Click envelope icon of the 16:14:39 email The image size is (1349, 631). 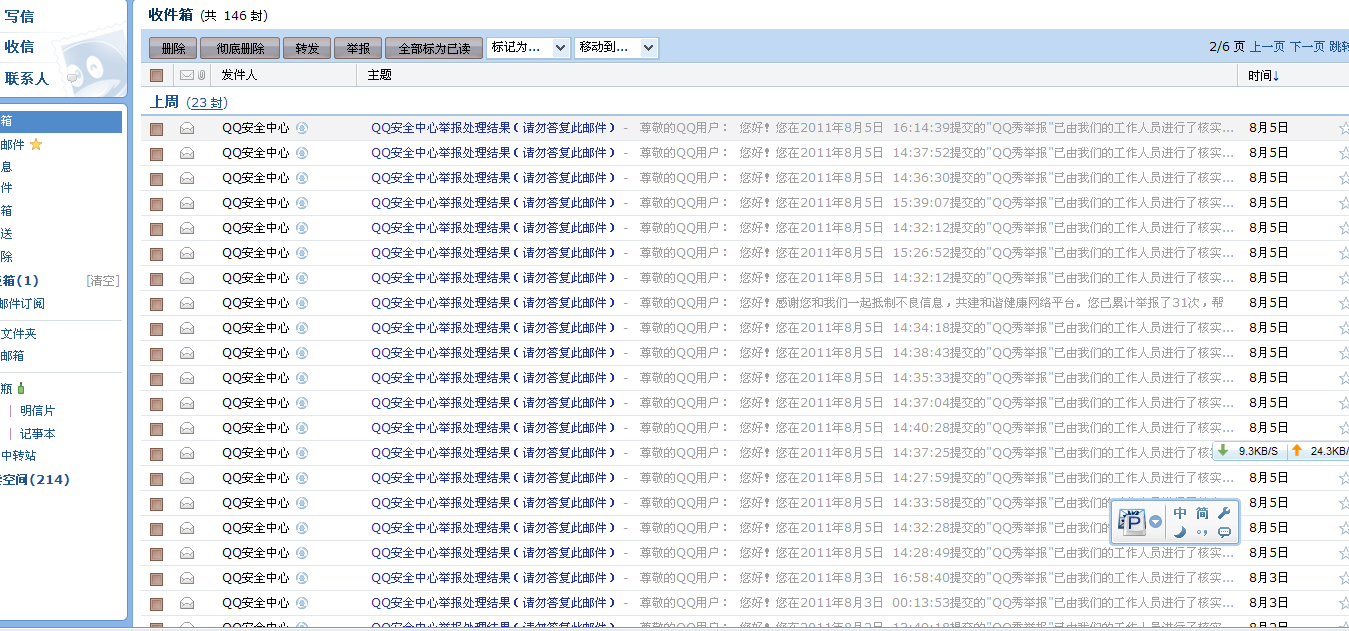(187, 128)
